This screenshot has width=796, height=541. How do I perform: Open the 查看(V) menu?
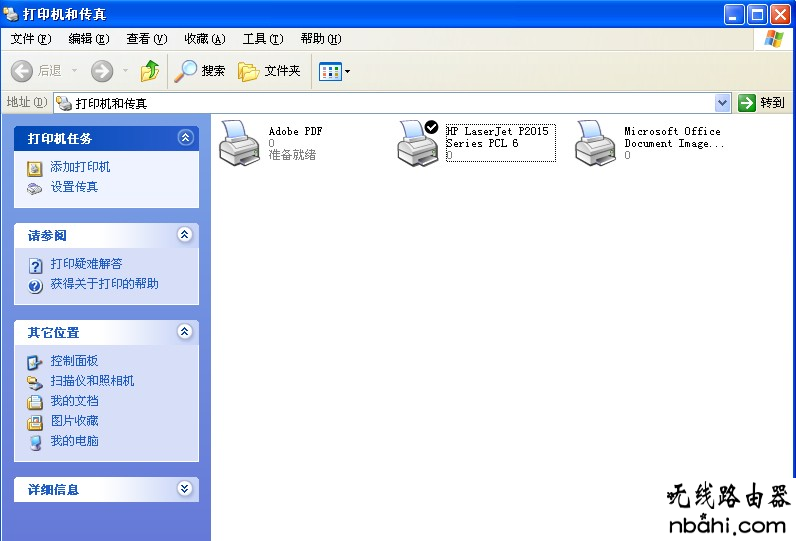(147, 39)
